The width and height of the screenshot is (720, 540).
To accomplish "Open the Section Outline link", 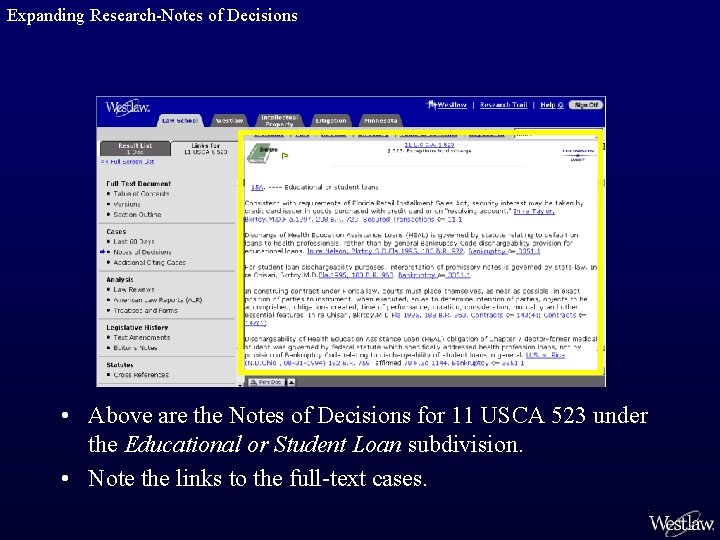I will coord(137,214).
